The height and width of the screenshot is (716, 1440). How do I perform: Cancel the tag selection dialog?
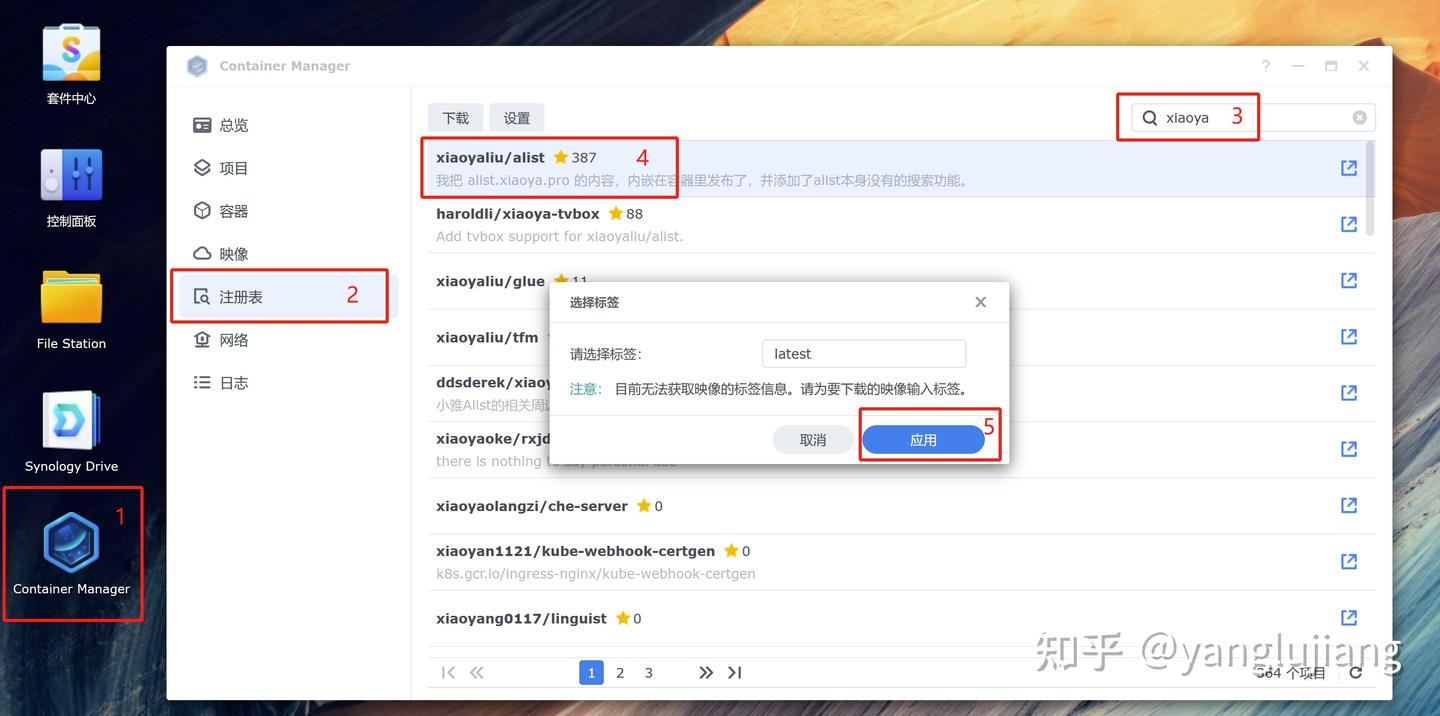point(813,439)
